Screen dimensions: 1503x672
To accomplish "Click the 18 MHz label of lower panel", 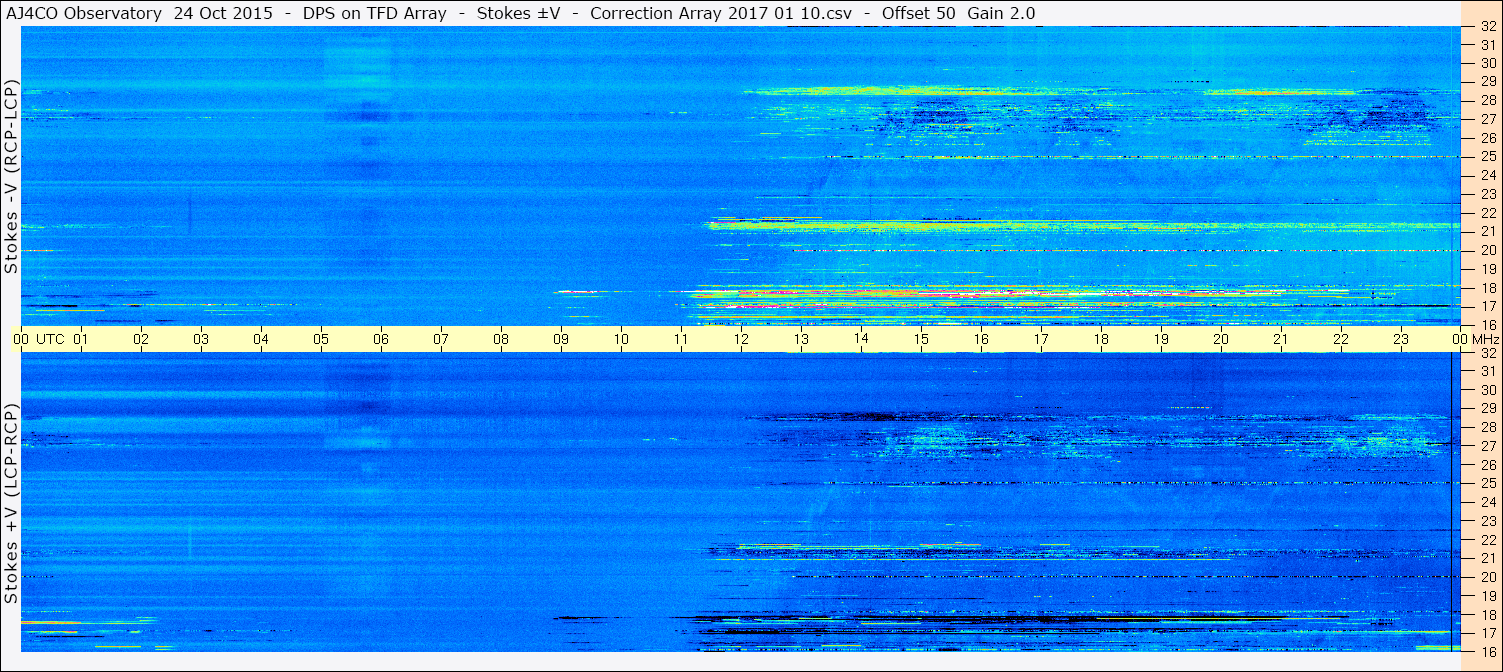I will [1487, 614].
